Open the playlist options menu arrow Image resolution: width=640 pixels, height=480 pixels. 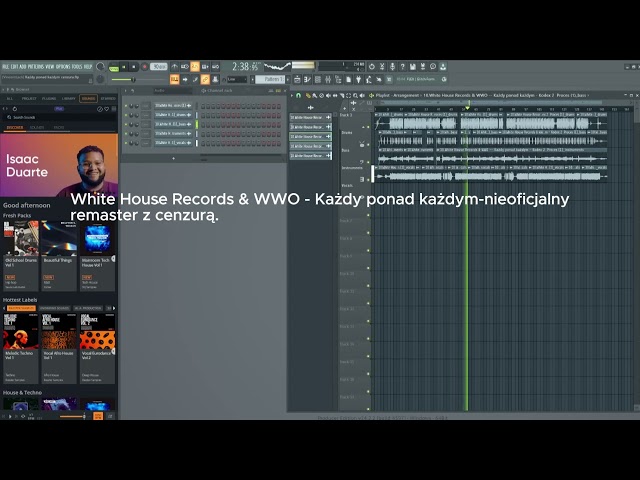(291, 95)
